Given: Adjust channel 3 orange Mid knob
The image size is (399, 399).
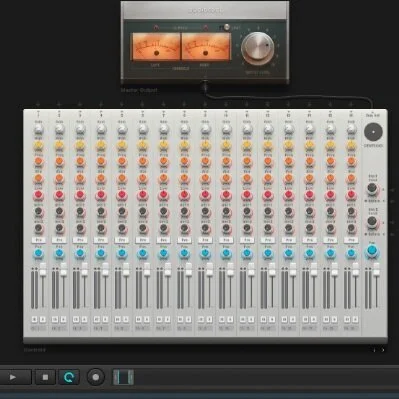Looking at the screenshot, I should tap(80, 178).
